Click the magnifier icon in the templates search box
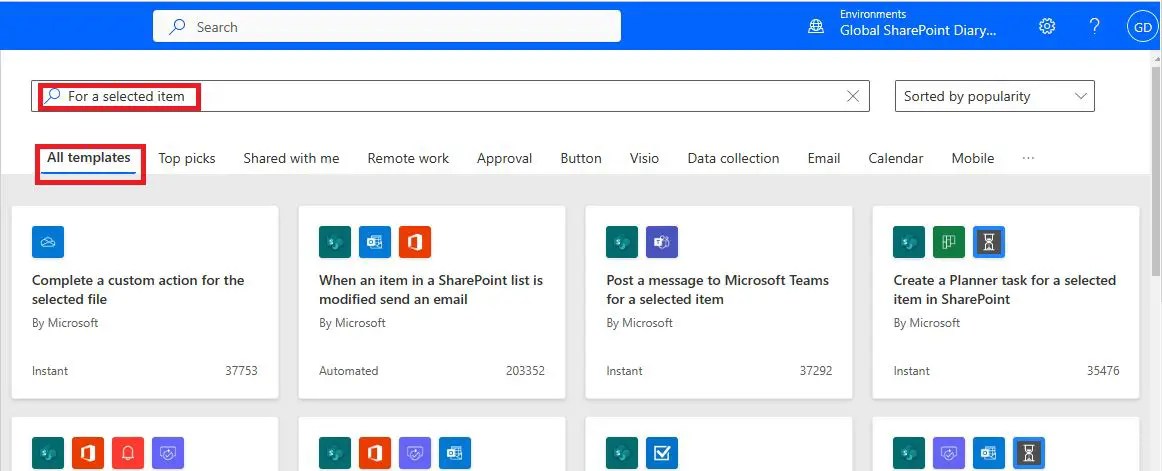The image size is (1162, 471). click(53, 96)
